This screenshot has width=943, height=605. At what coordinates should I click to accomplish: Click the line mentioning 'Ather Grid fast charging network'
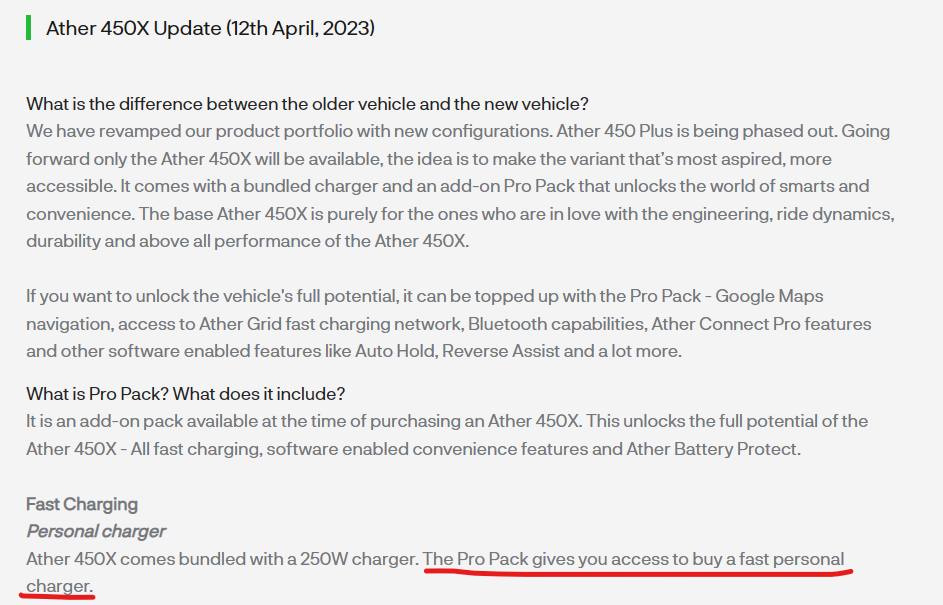coord(449,324)
